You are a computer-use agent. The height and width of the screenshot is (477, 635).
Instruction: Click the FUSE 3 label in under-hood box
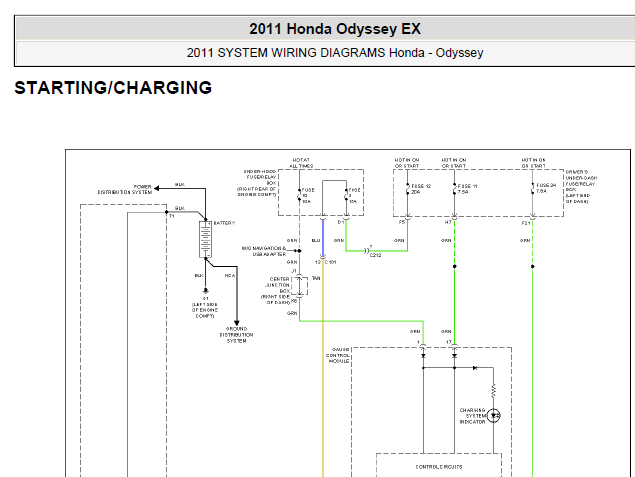(x=354, y=195)
